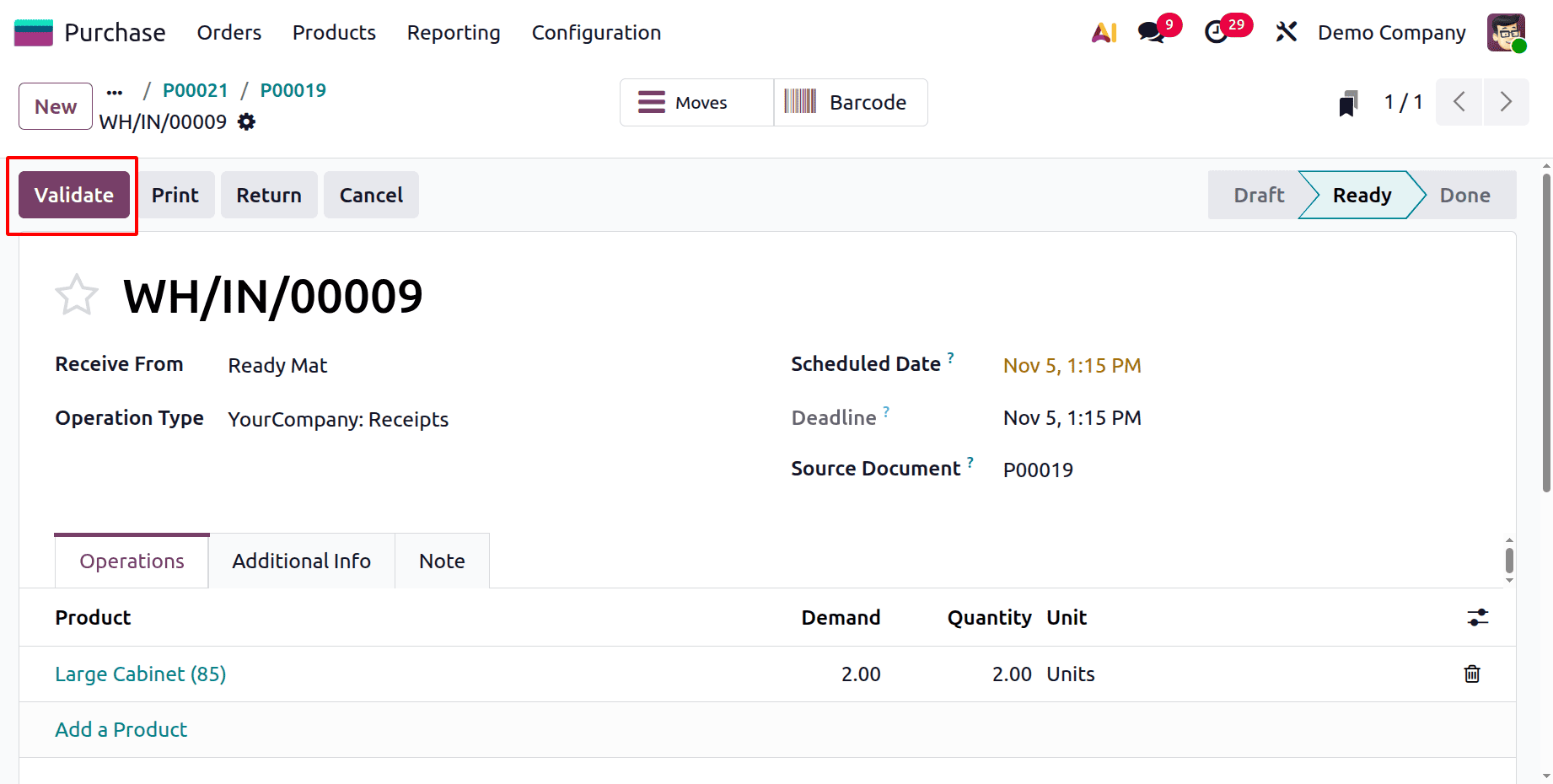Open the user account menu via avatar
The height and width of the screenshot is (784, 1553).
pos(1507,32)
